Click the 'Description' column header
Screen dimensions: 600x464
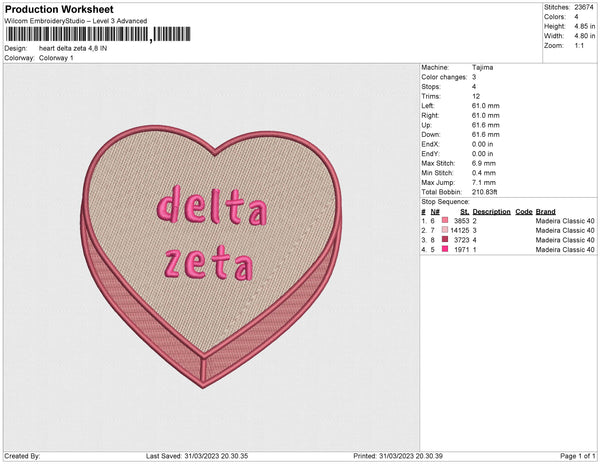491,212
